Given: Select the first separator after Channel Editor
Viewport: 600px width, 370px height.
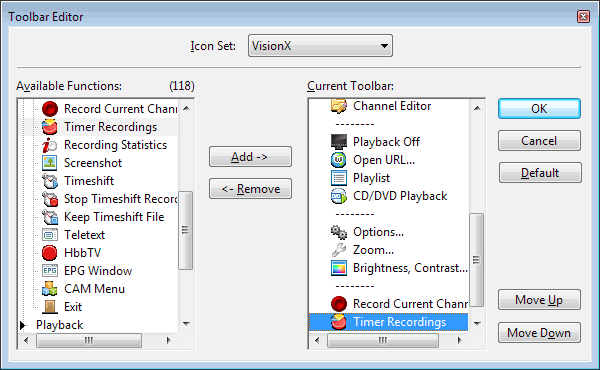Looking at the screenshot, I should click(x=355, y=124).
